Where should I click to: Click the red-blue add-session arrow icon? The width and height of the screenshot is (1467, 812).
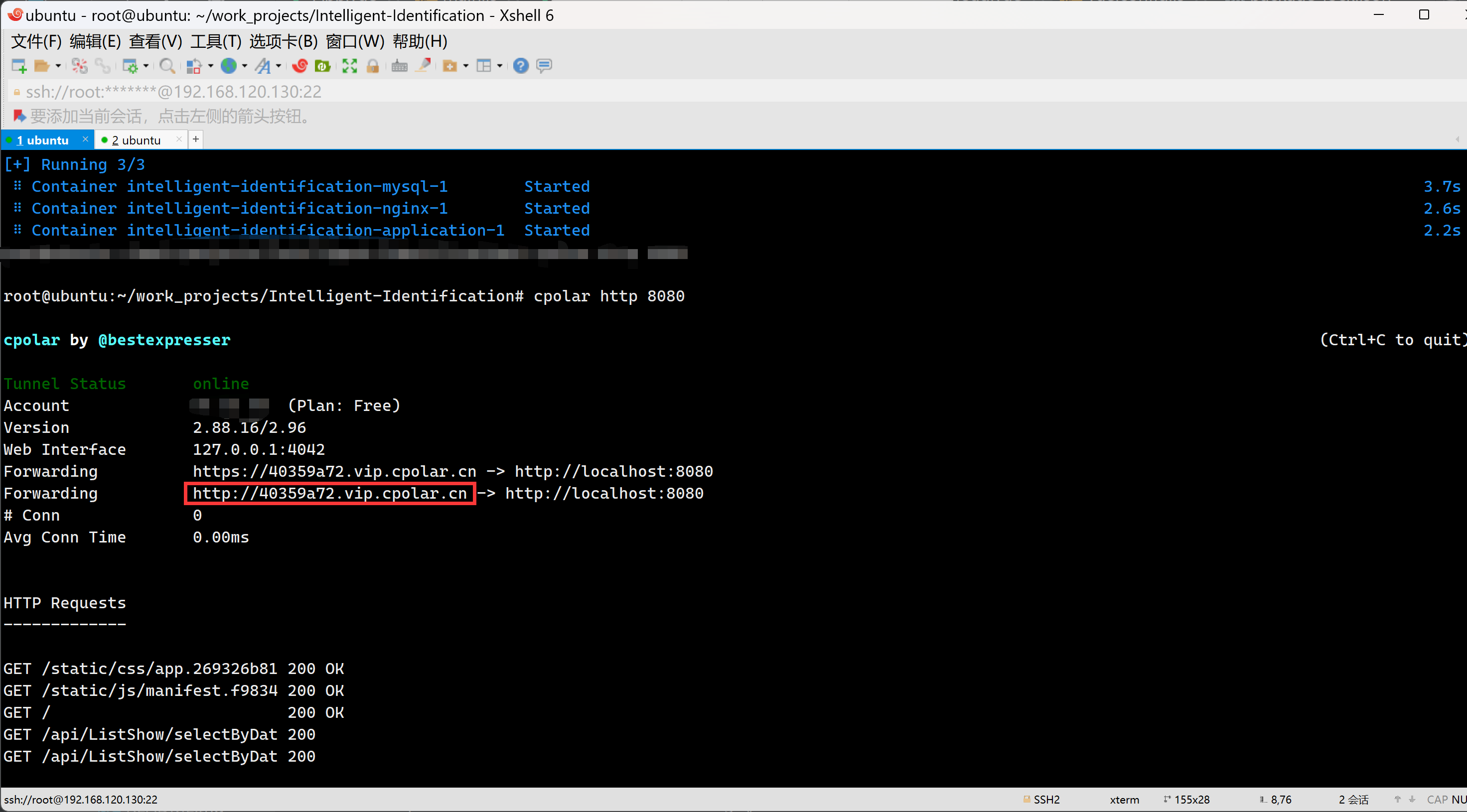19,117
